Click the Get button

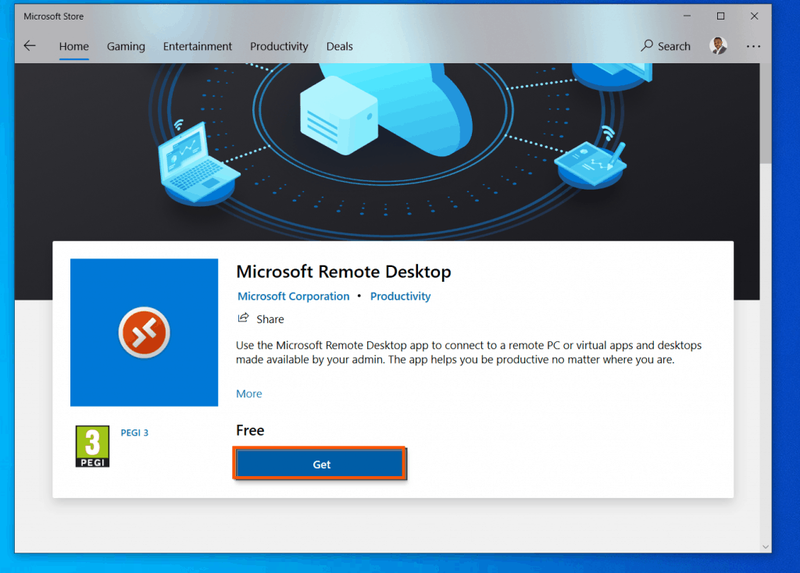320,464
